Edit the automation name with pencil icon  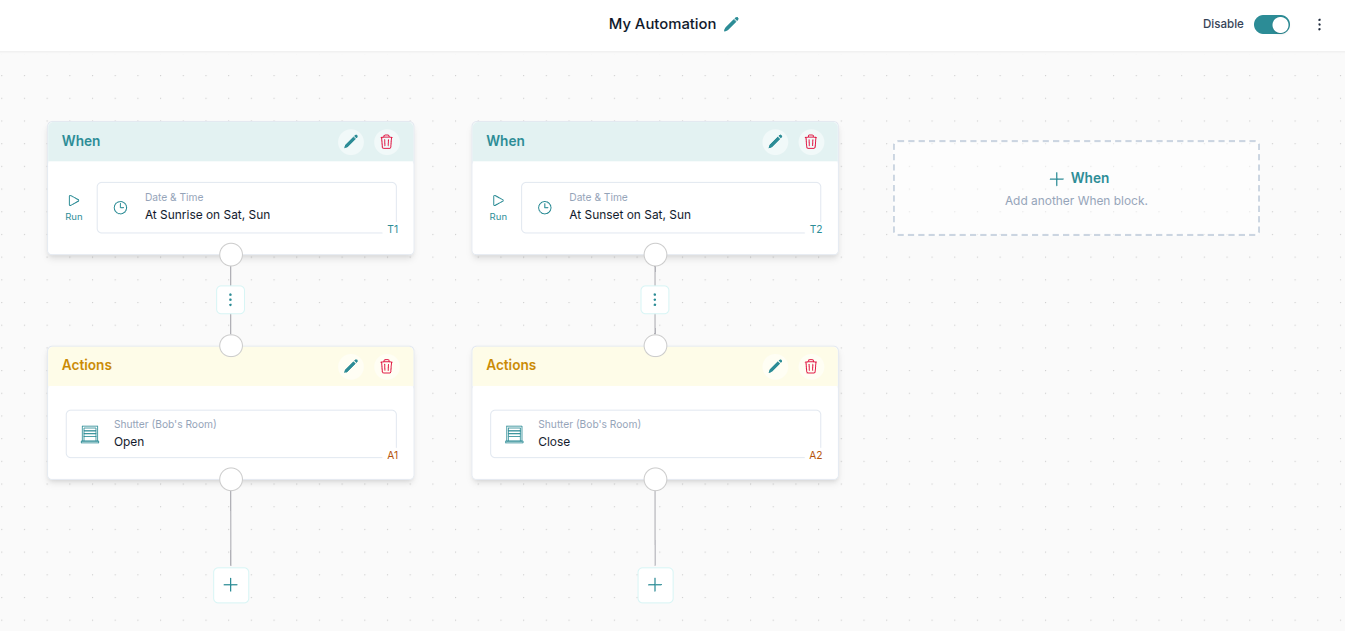(x=732, y=24)
